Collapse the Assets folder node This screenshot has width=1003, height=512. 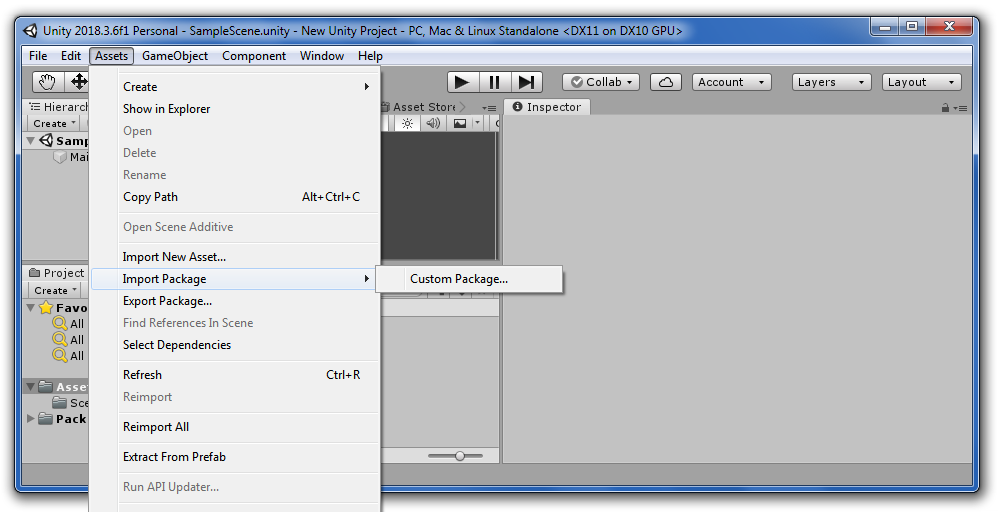[x=31, y=387]
